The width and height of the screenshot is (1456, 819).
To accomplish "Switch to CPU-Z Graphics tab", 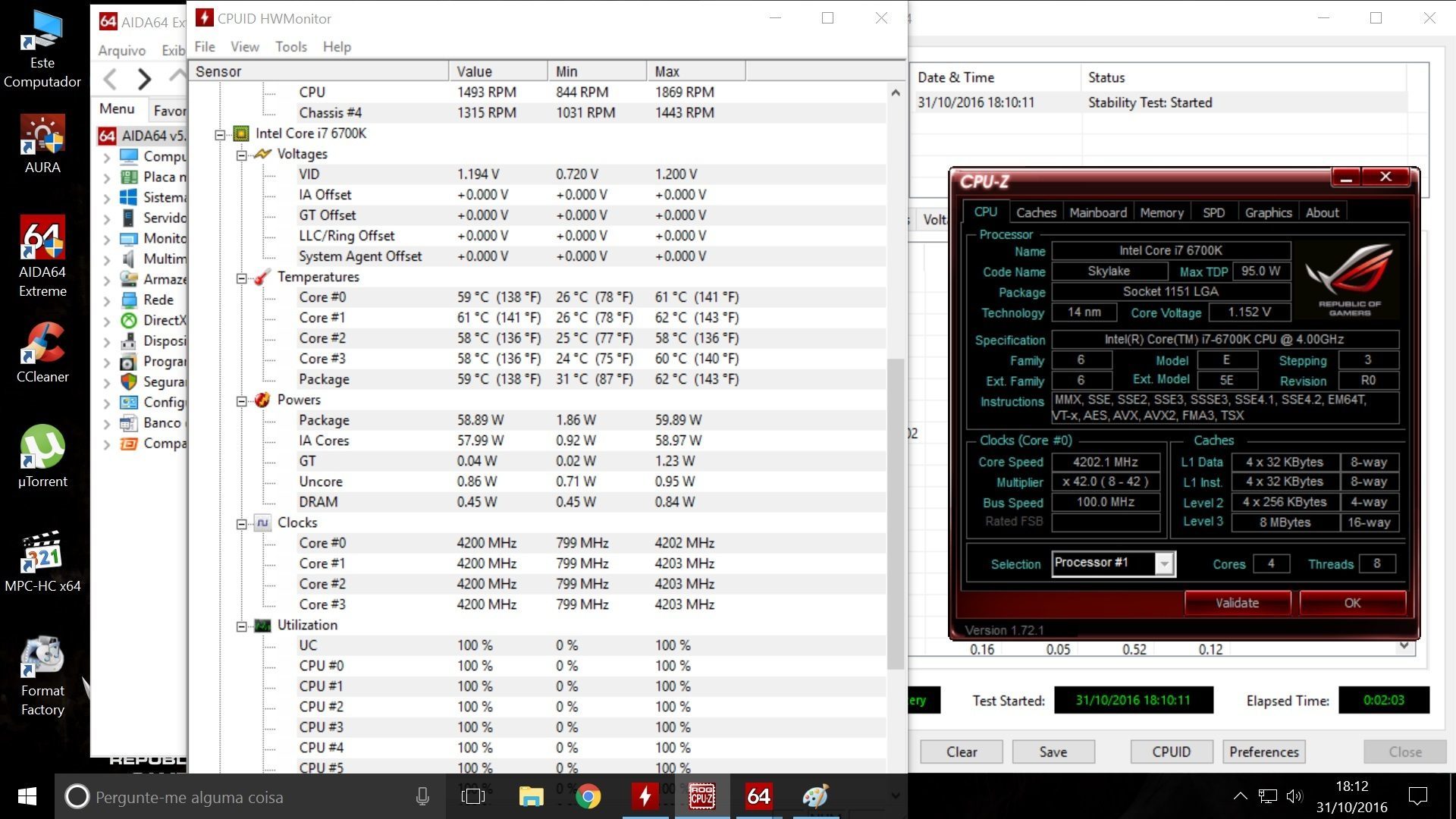I will coord(1268,212).
